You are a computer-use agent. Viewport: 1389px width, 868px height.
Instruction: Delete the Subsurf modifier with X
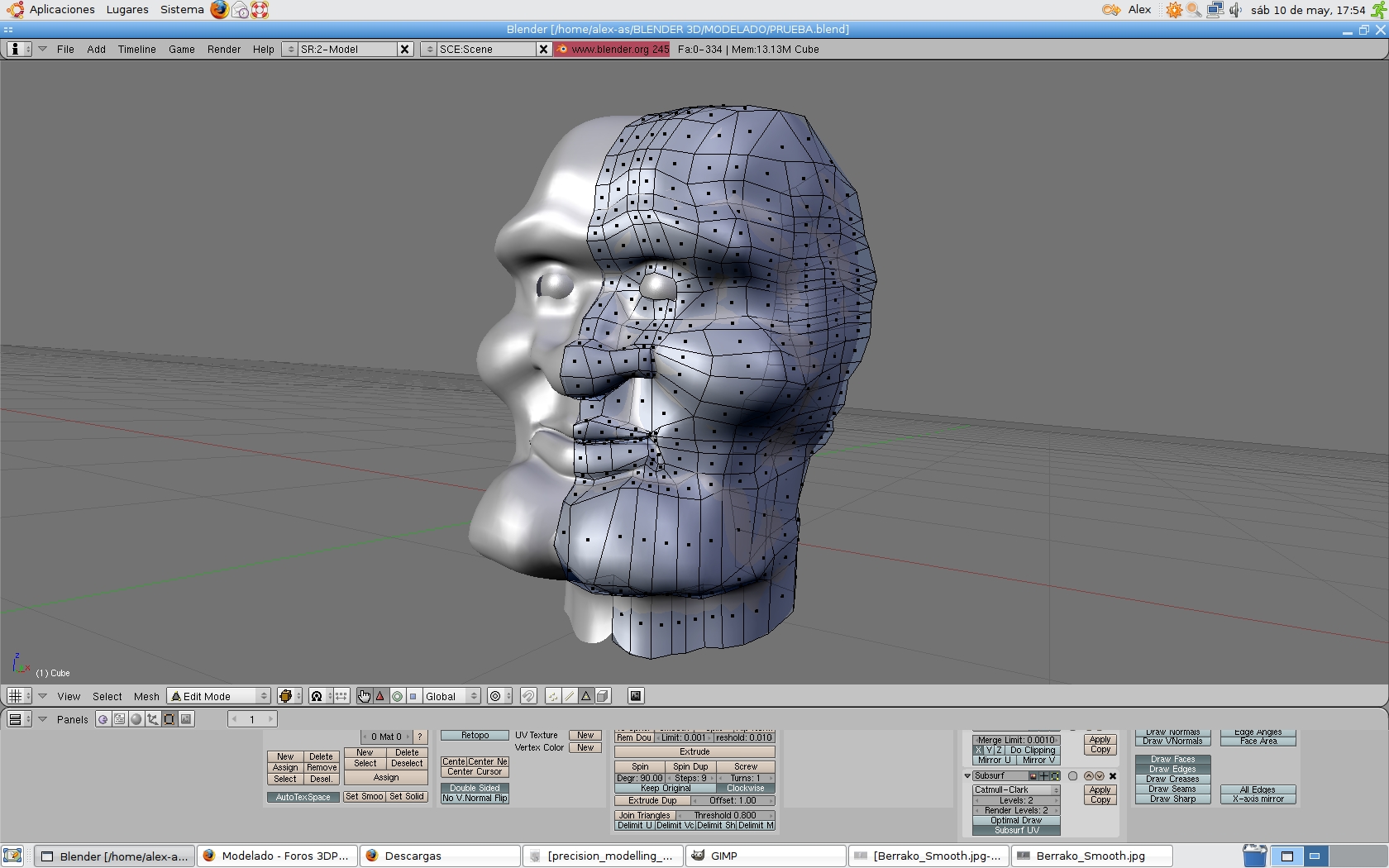(1113, 776)
